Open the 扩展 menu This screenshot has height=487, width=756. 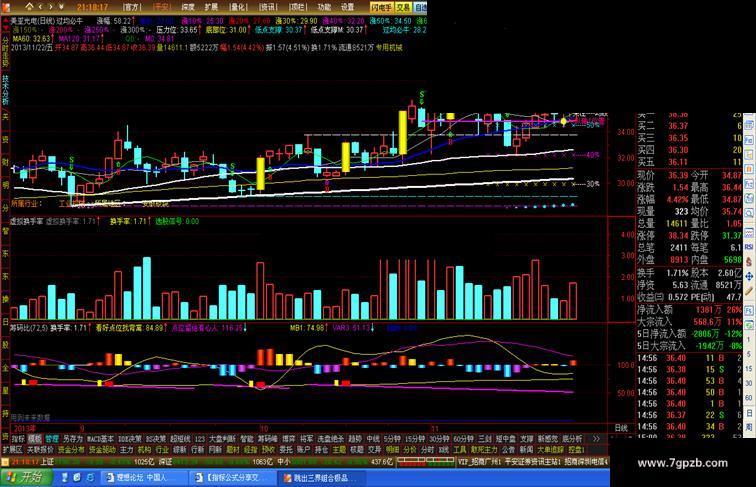pyautogui.click(x=211, y=7)
